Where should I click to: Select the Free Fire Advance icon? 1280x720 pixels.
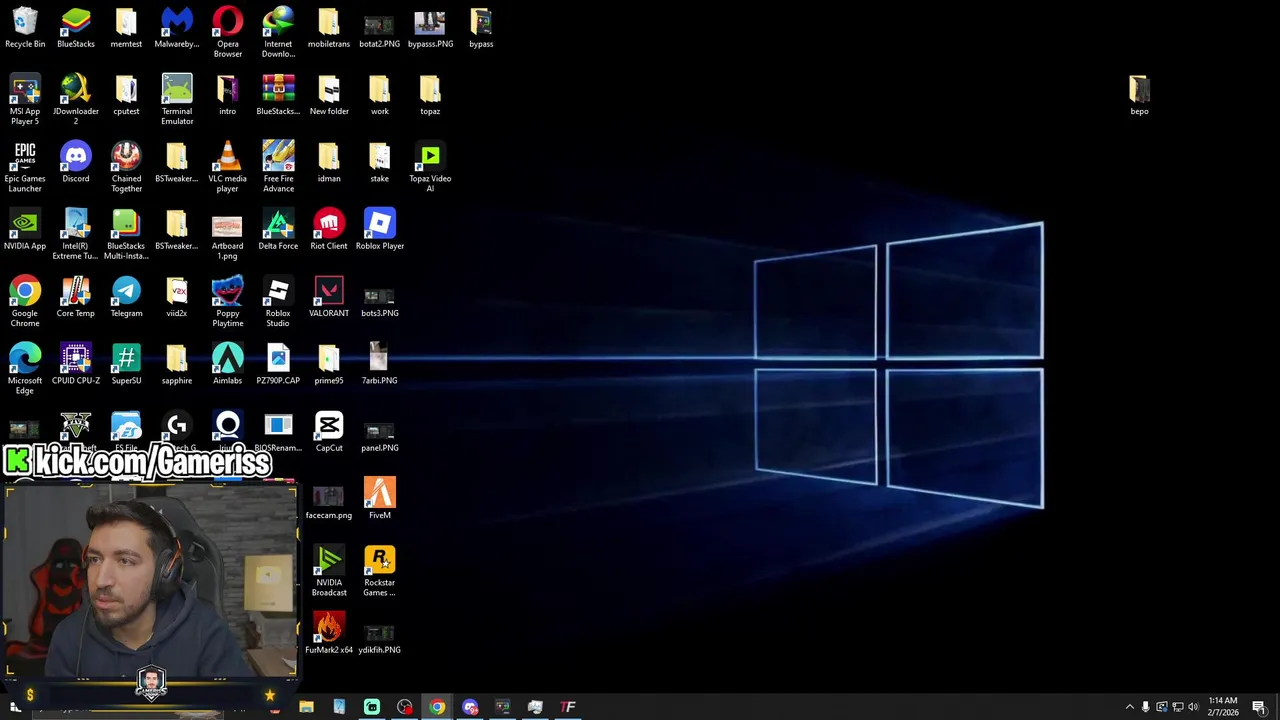click(x=278, y=167)
